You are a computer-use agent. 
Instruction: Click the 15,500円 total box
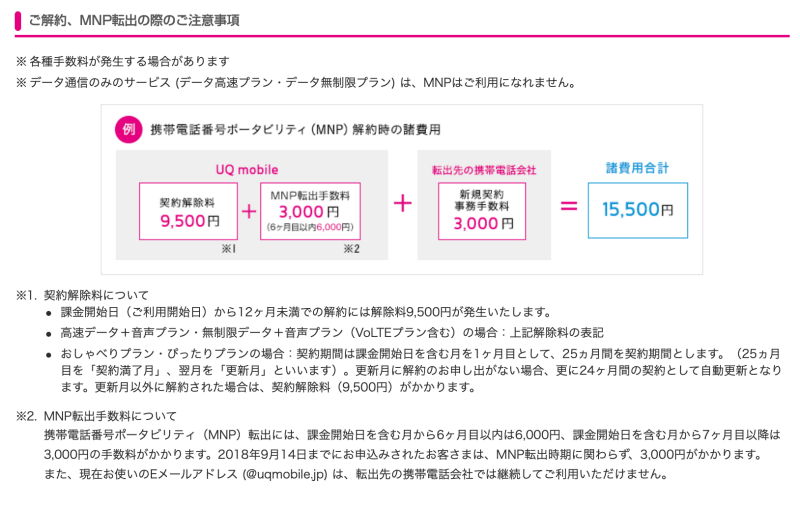point(638,210)
